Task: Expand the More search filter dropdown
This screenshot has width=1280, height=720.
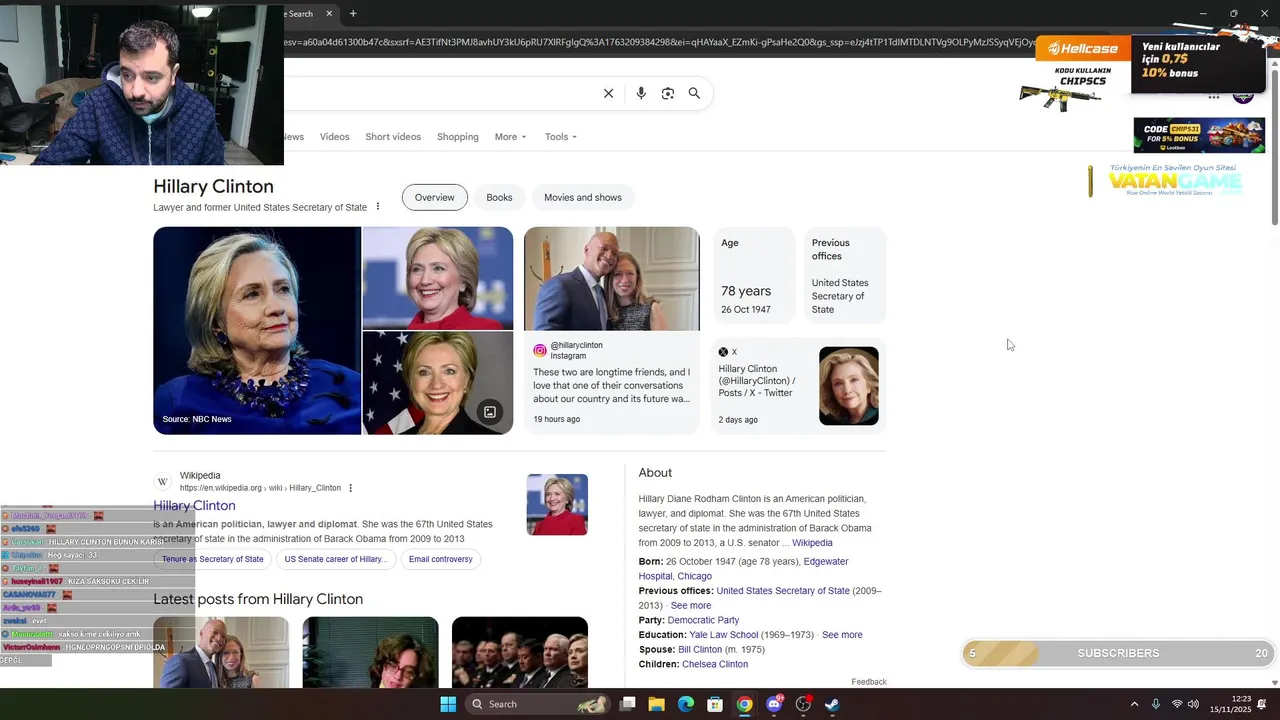Action: coord(510,137)
